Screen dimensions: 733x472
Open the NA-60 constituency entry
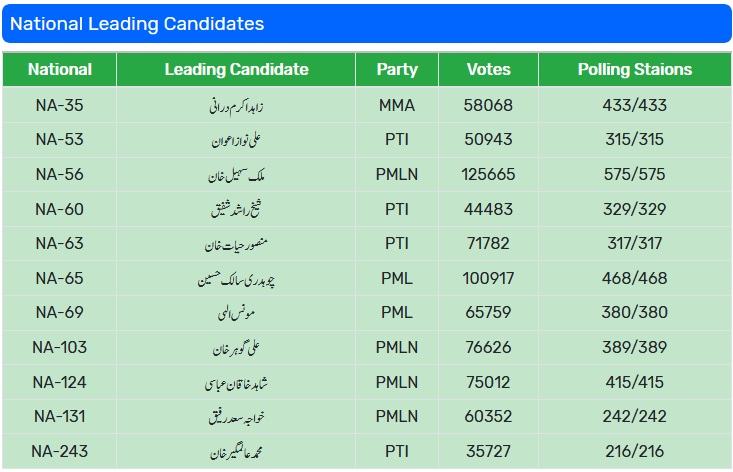(59, 209)
